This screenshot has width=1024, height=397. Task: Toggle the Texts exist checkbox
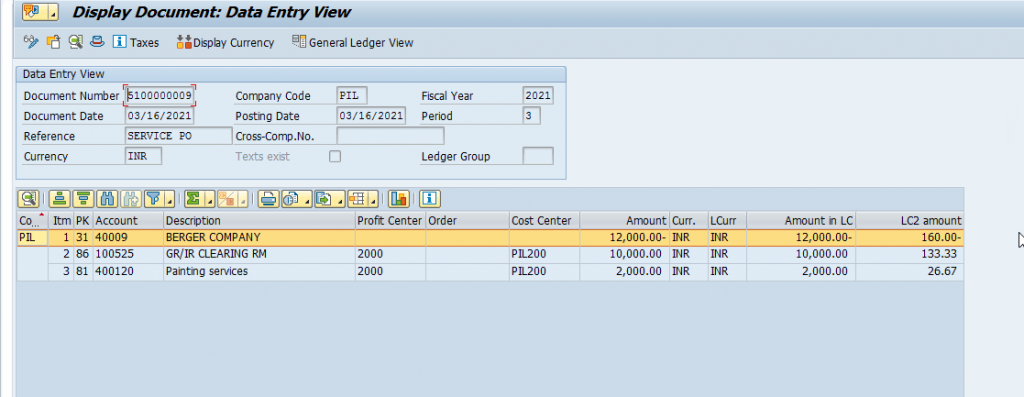point(335,157)
